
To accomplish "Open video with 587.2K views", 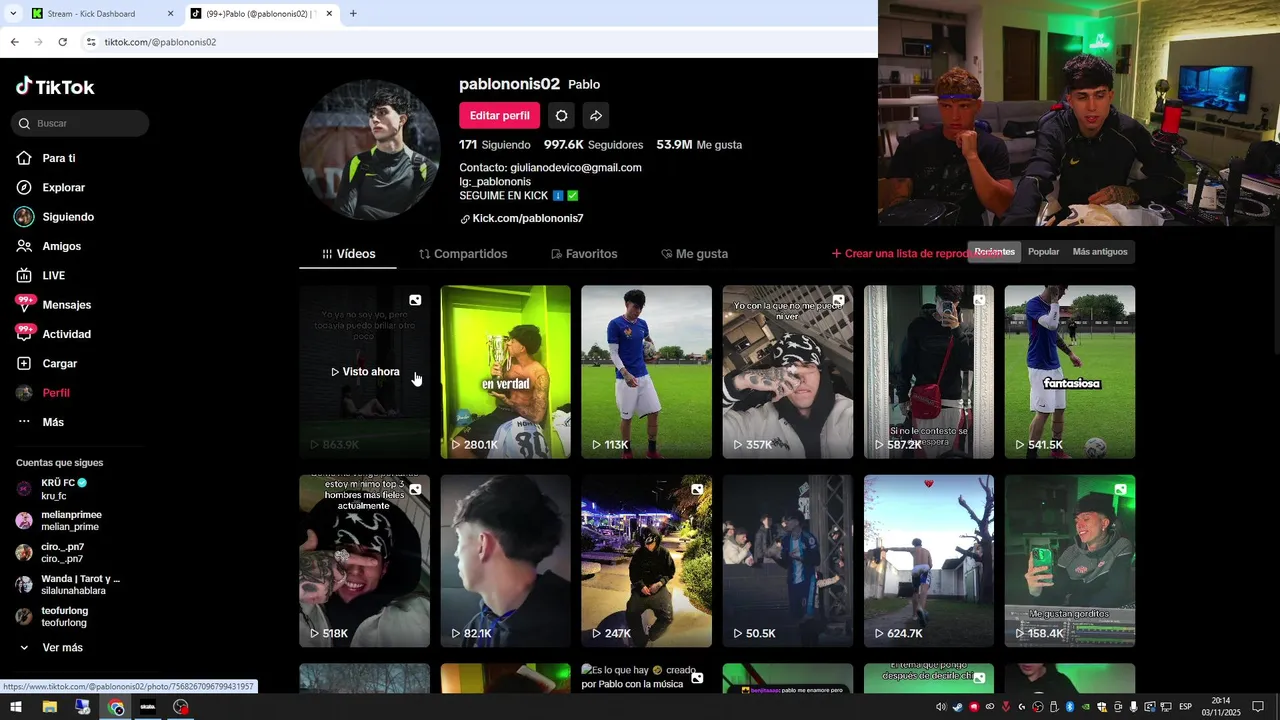I will click(x=929, y=372).
